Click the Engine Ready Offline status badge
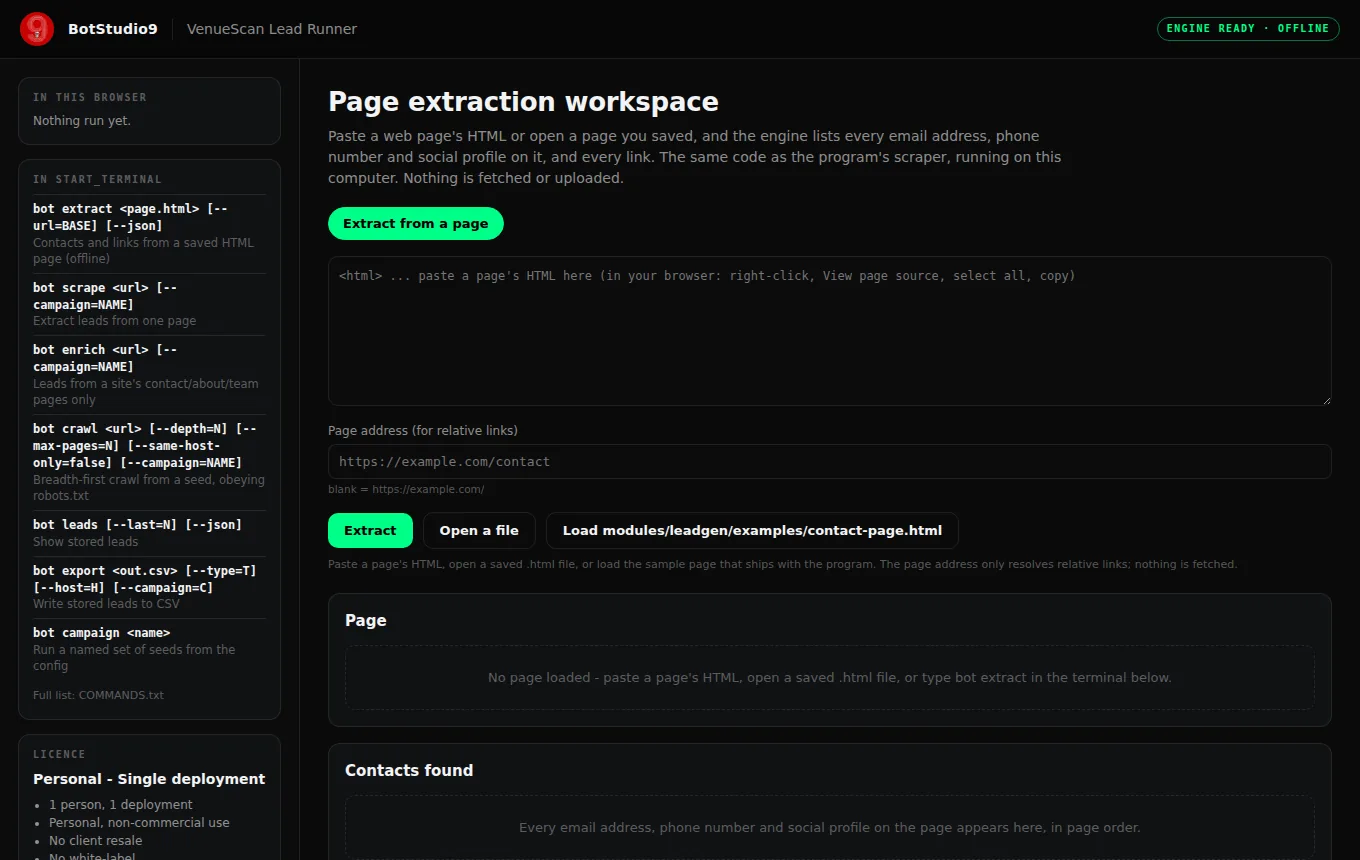The height and width of the screenshot is (860, 1360). point(1248,28)
